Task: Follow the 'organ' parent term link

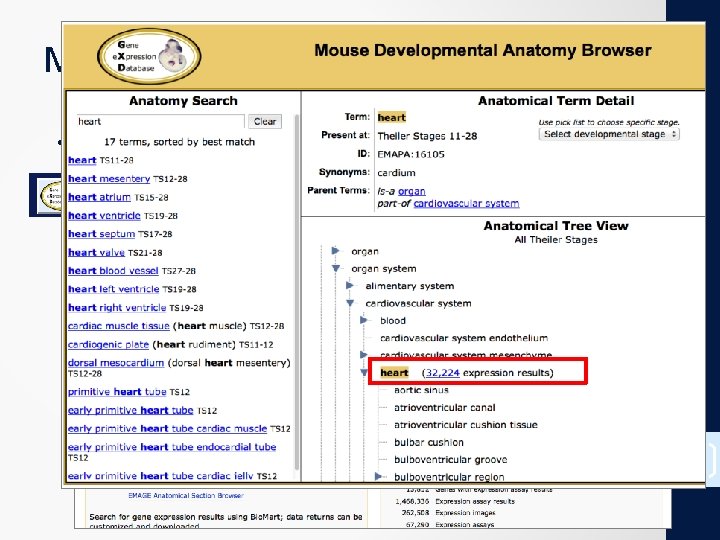Action: coord(411,191)
